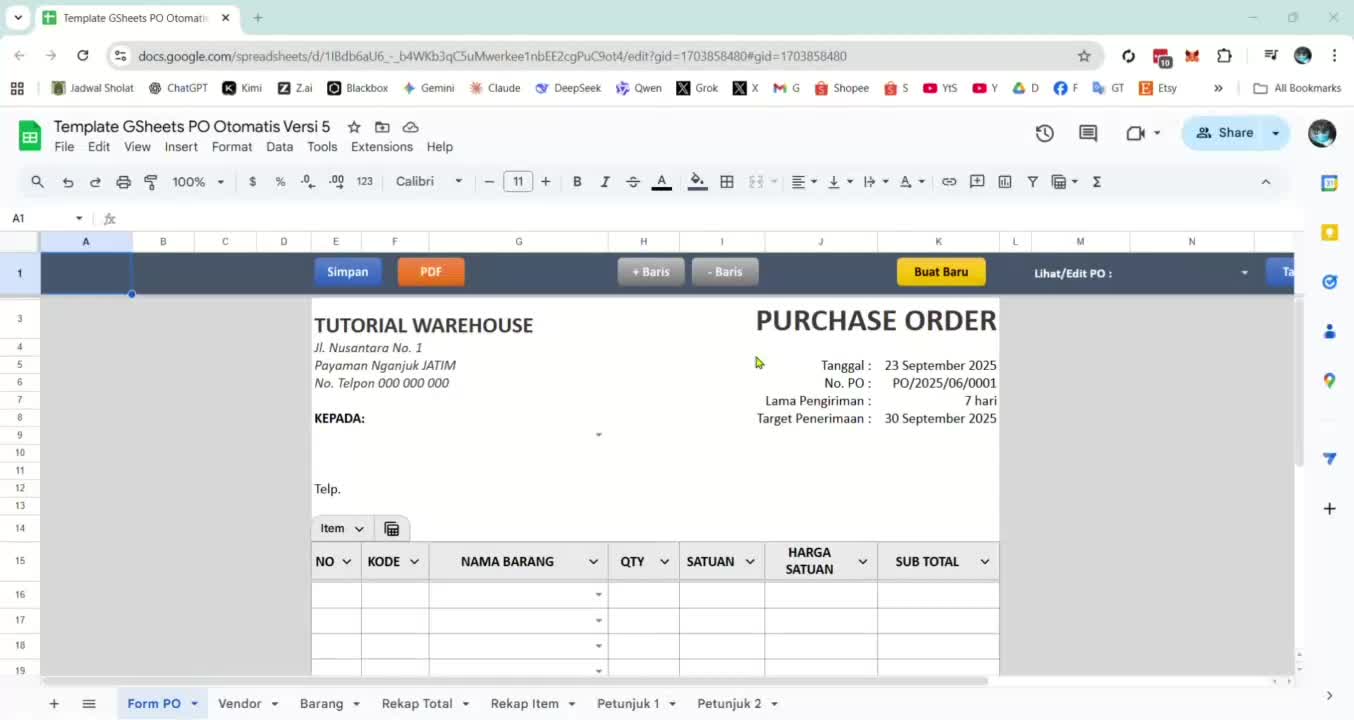Image resolution: width=1354 pixels, height=720 pixels.
Task: Open the borders tool in toolbar
Action: [x=727, y=182]
